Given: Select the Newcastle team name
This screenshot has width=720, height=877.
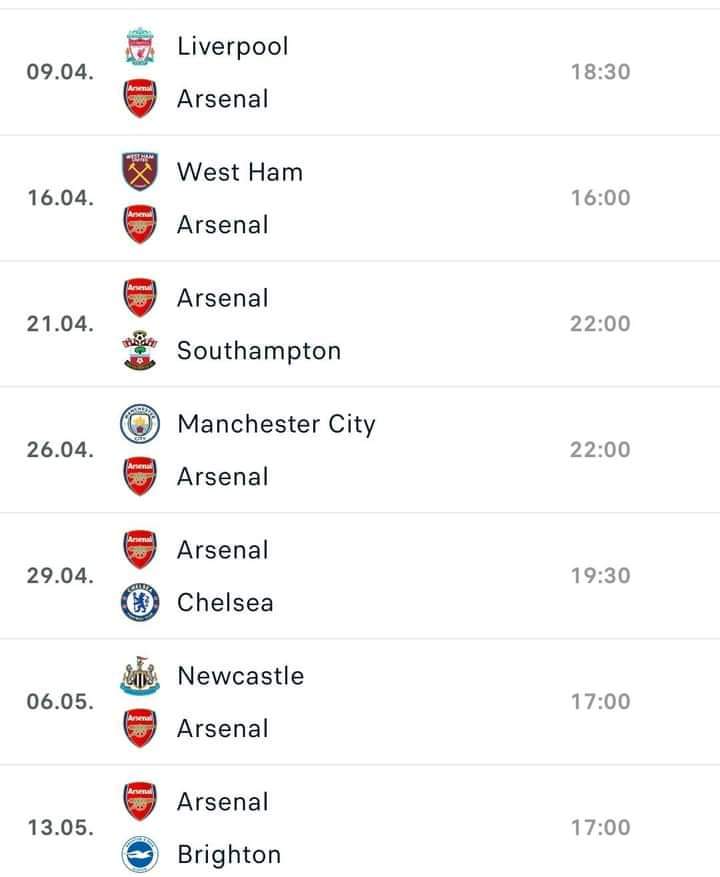Looking at the screenshot, I should (241, 676).
